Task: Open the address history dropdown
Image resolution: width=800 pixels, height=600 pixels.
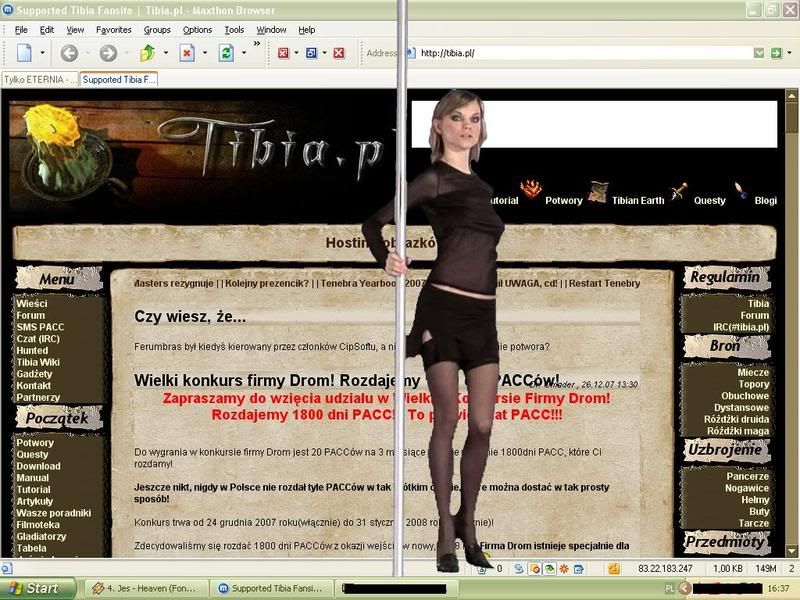Action: point(759,53)
